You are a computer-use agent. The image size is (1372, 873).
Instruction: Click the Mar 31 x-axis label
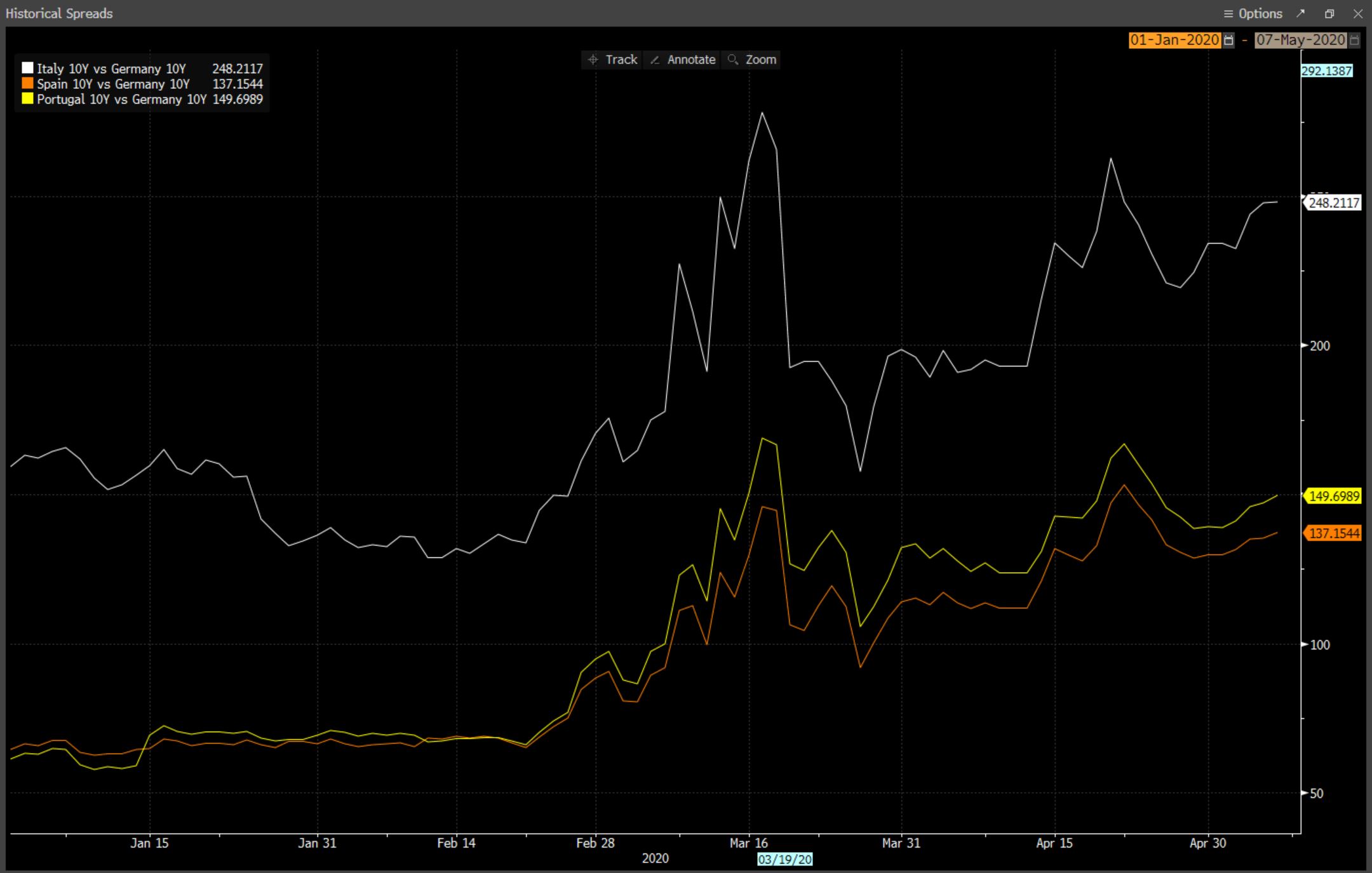(901, 843)
